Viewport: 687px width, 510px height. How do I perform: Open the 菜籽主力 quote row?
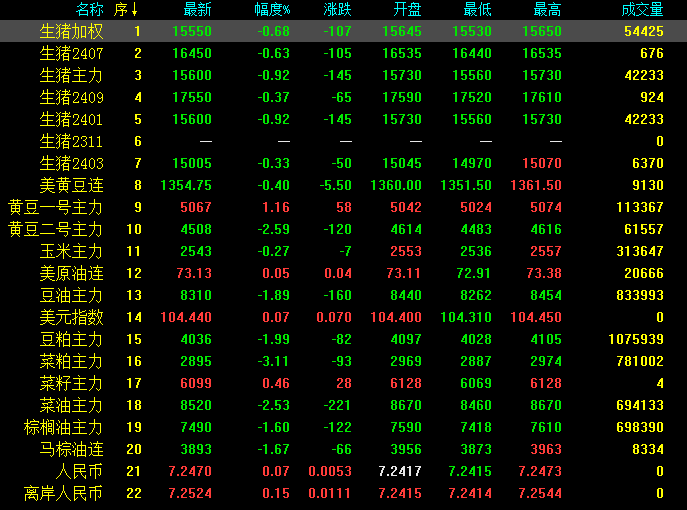pyautogui.click(x=344, y=383)
